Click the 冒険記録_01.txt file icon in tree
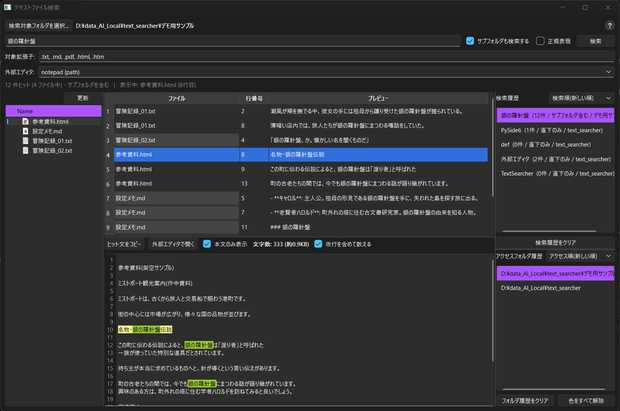Screen dimensions: 620x411 25,140
